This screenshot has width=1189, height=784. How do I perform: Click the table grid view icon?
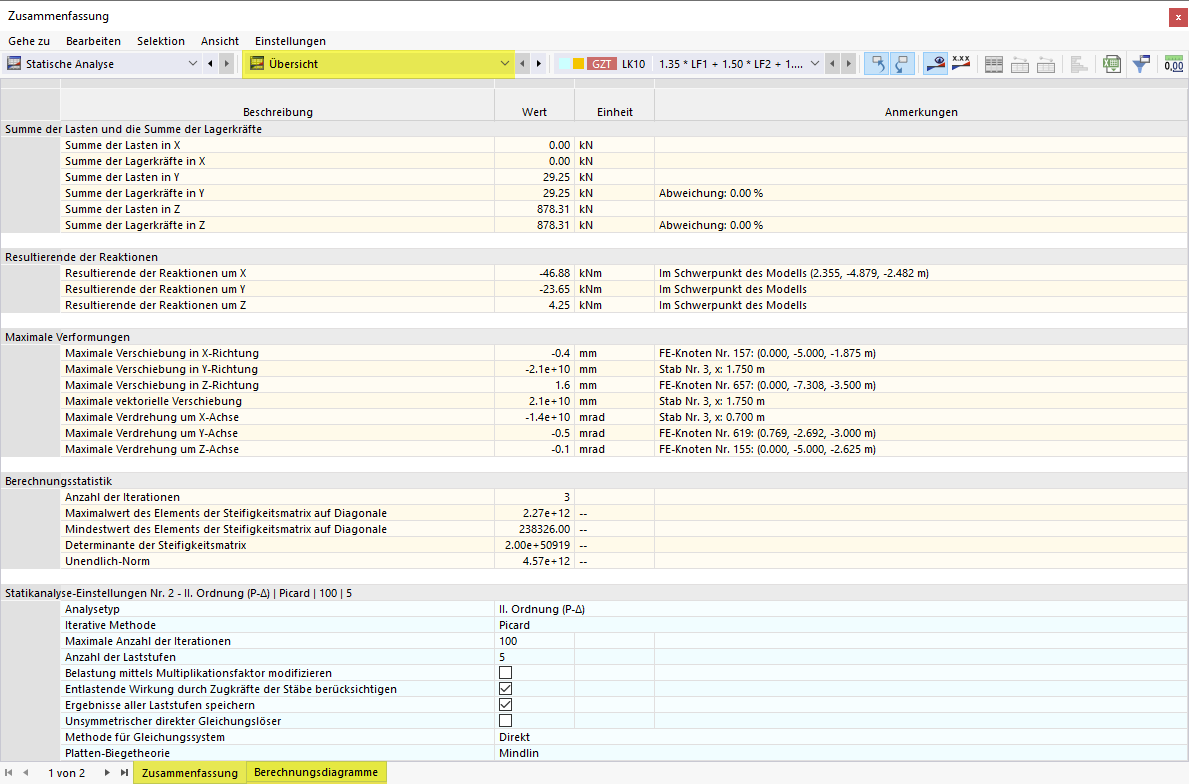(993, 64)
